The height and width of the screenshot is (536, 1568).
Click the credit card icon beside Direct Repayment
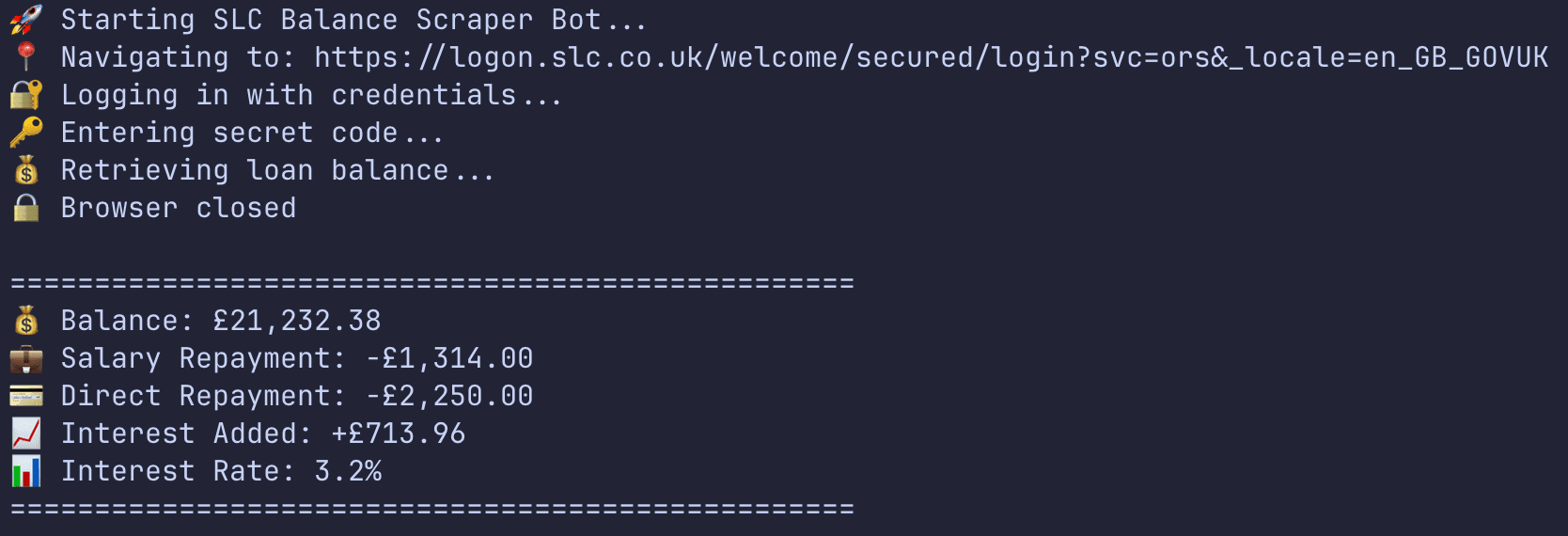click(26, 396)
